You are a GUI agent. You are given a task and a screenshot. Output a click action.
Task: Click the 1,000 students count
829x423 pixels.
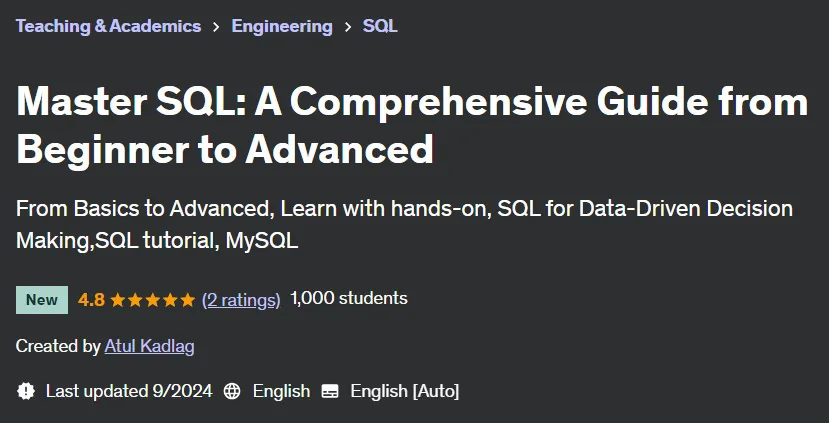(349, 298)
